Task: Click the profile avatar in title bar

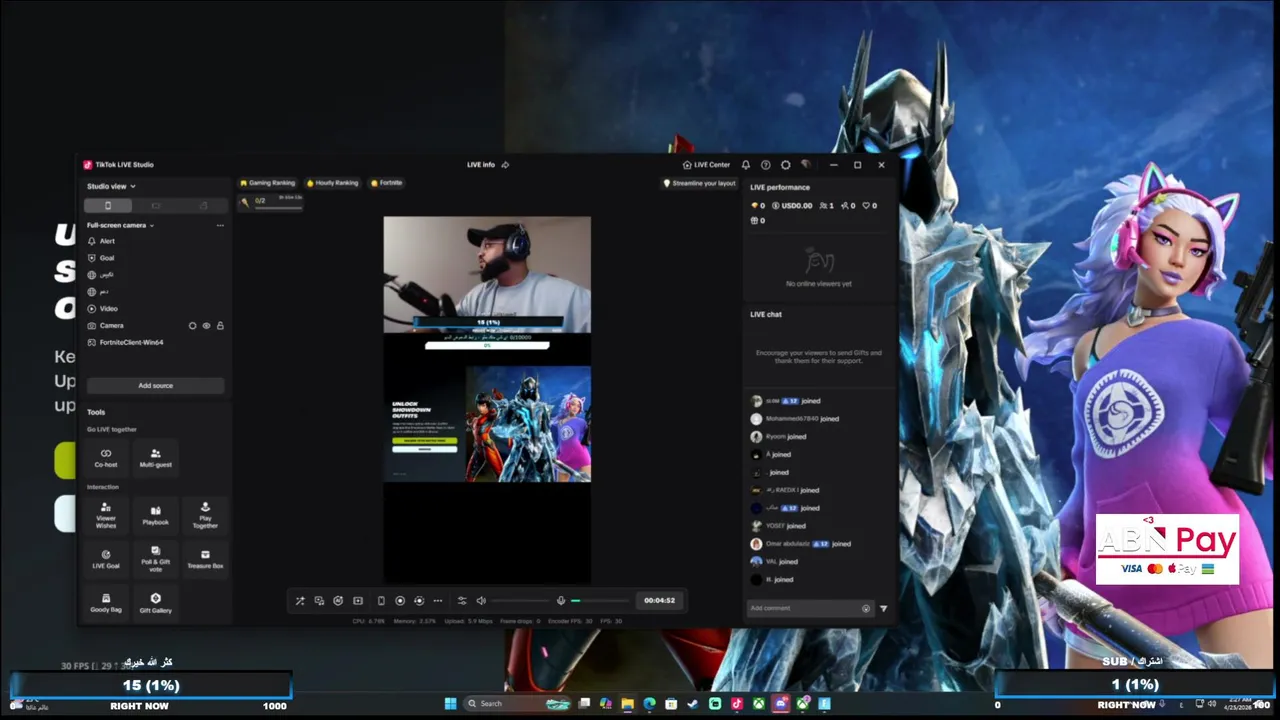Action: coord(806,165)
